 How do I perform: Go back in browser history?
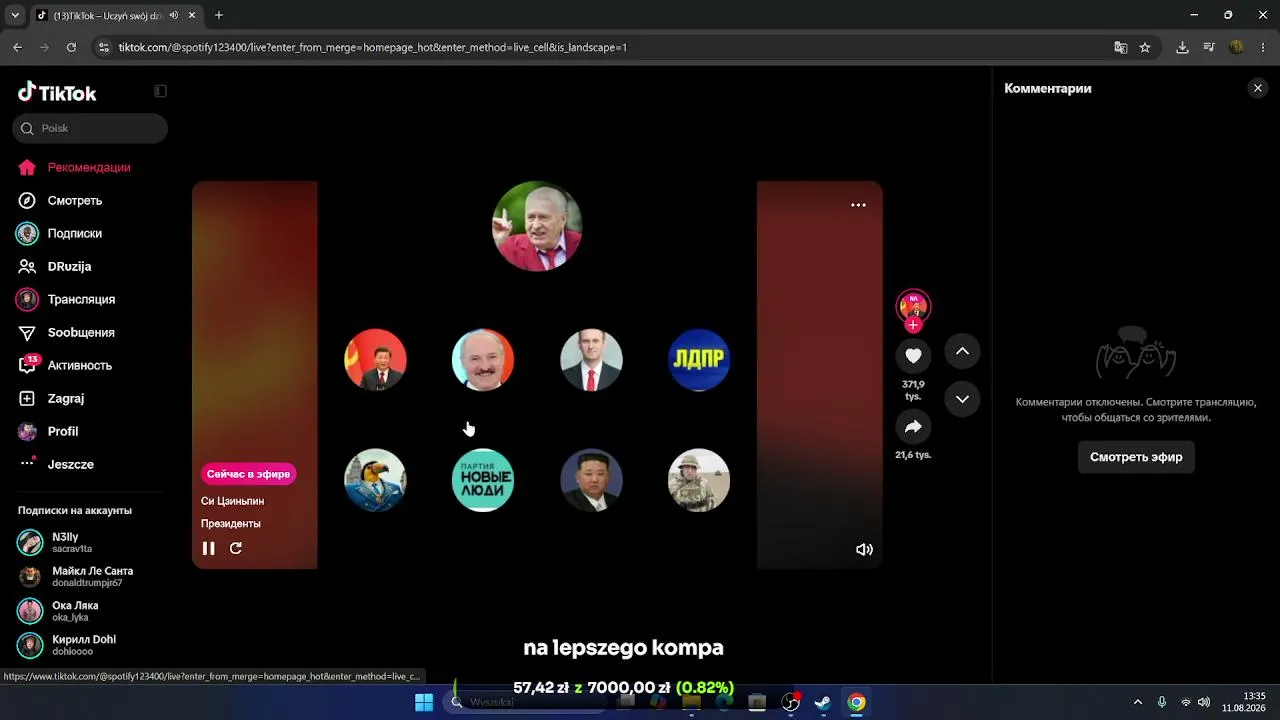pos(17,47)
